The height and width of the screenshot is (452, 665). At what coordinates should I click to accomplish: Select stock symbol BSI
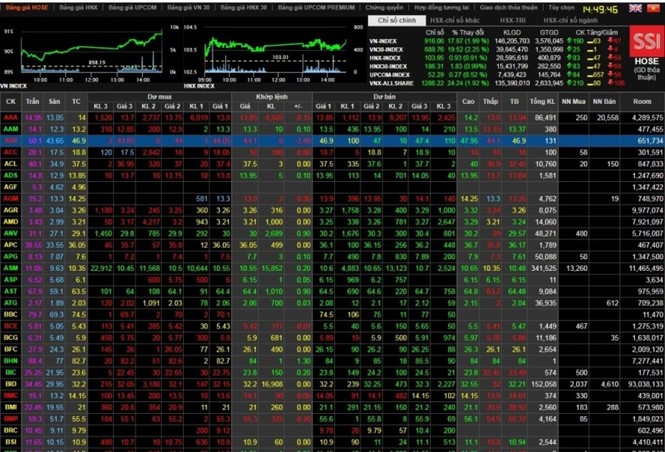11,442
